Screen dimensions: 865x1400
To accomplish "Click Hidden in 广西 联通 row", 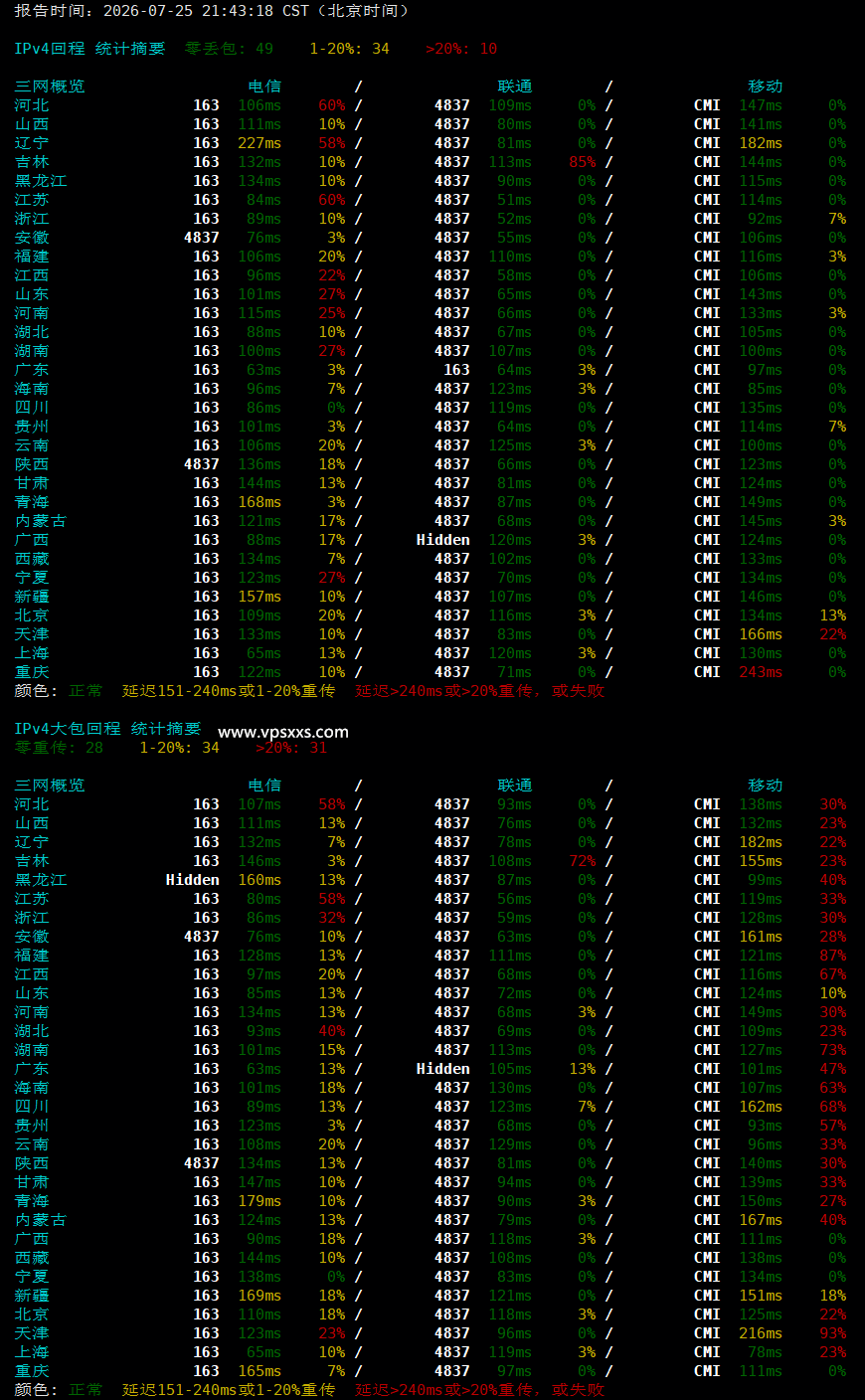I will pos(443,540).
